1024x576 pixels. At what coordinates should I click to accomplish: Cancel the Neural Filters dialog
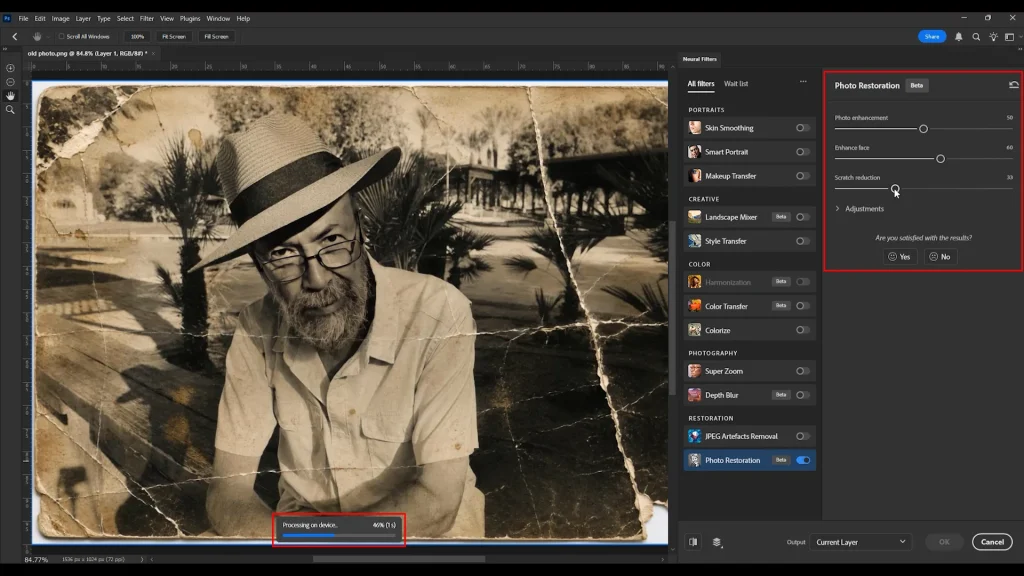992,542
